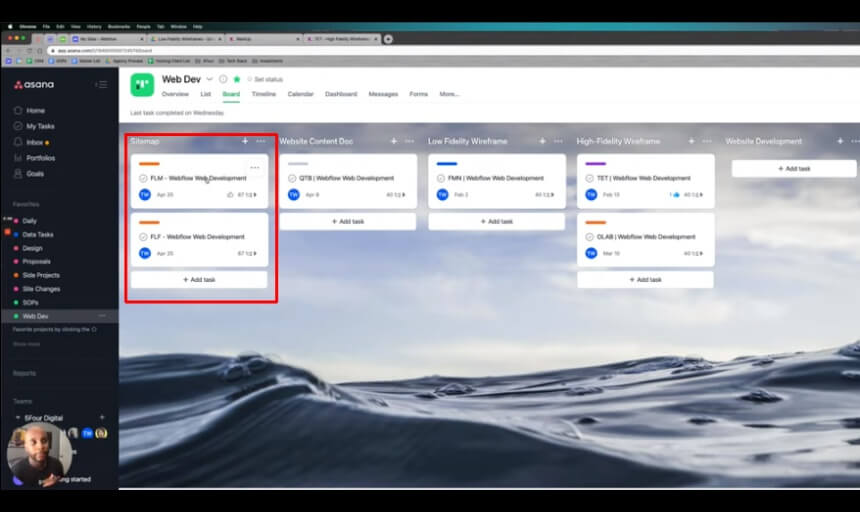Click Add task under Website Development column

coord(794,168)
